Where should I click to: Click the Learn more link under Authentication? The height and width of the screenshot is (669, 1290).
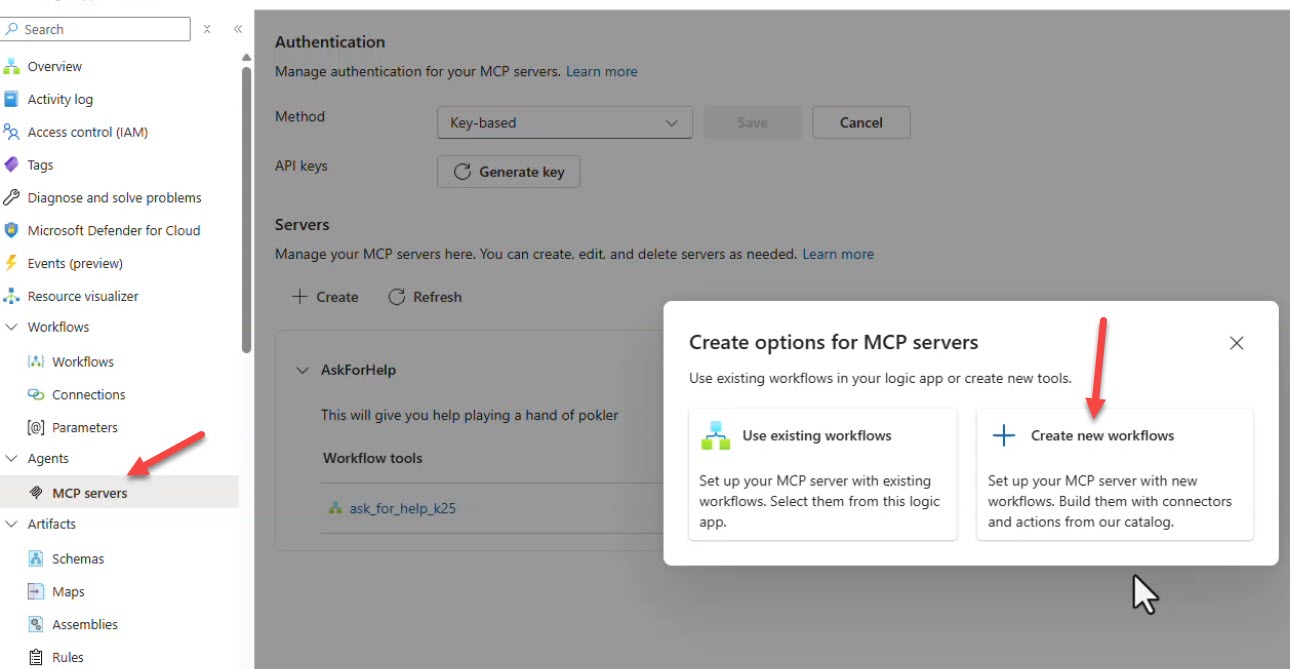601,71
